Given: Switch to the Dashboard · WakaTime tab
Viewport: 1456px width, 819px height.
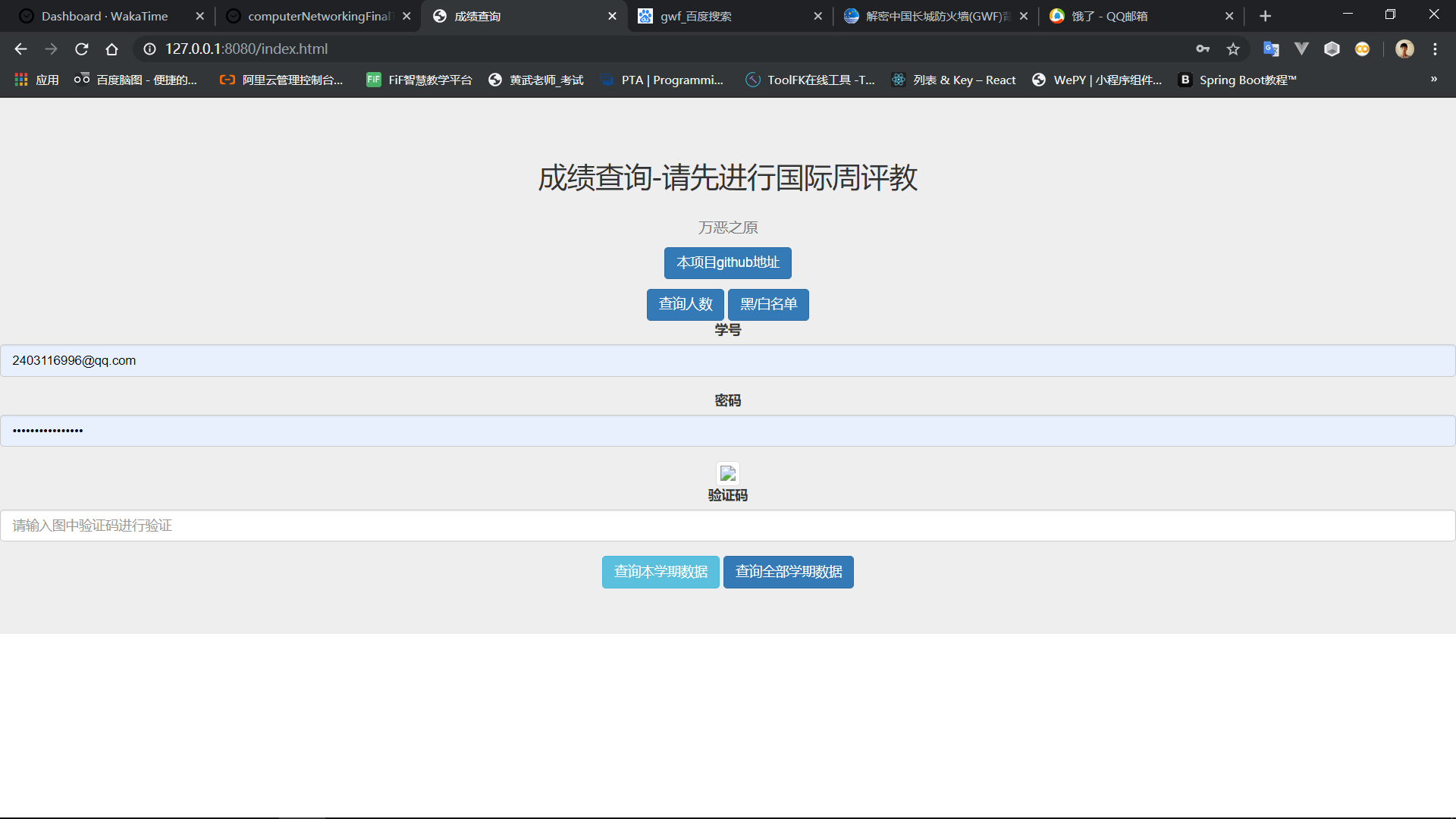Looking at the screenshot, I should pos(105,16).
